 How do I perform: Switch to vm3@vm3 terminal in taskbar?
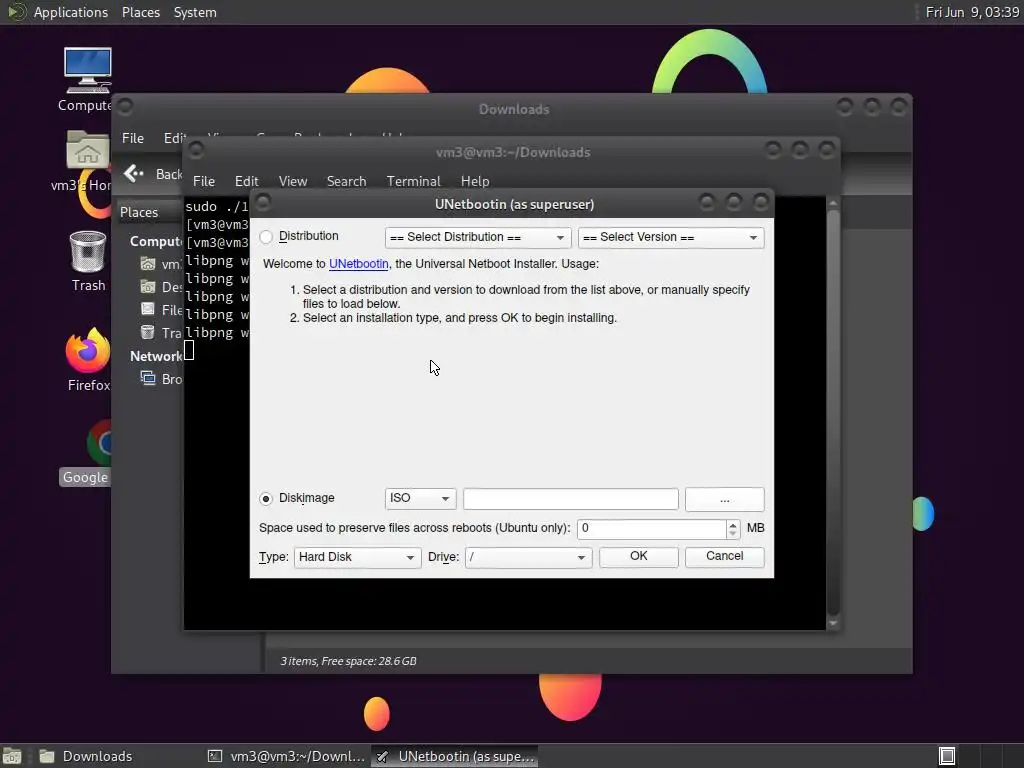click(x=286, y=756)
